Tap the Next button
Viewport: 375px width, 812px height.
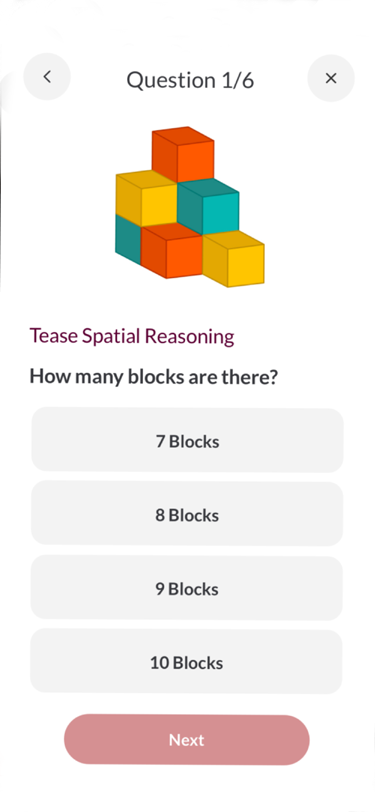[x=187, y=740]
